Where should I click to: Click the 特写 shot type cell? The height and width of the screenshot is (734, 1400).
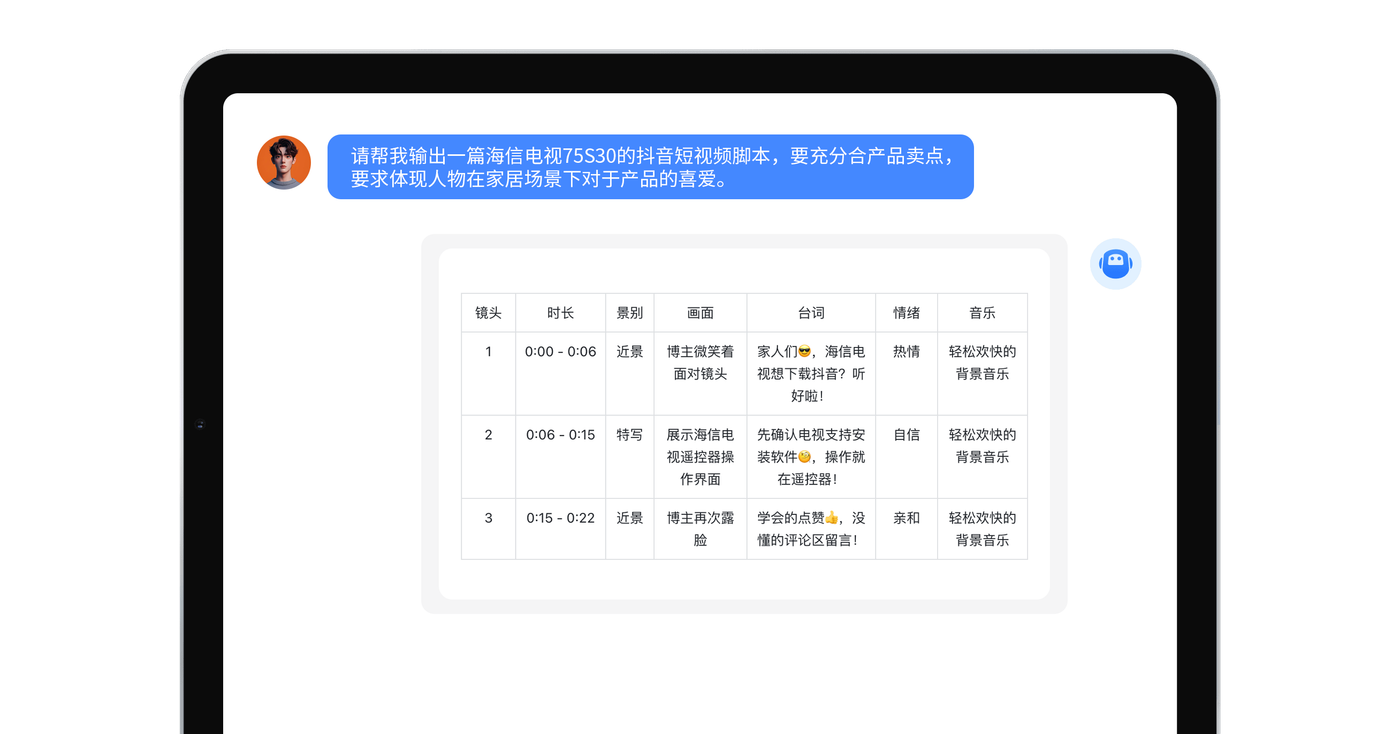pyautogui.click(x=630, y=457)
